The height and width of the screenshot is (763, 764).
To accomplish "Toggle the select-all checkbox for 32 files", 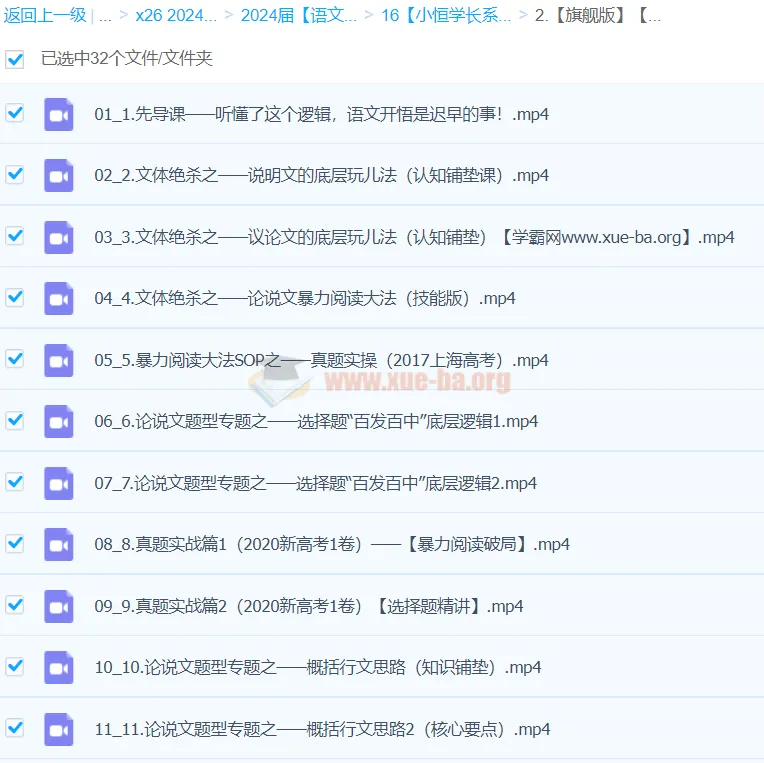I will (15, 59).
